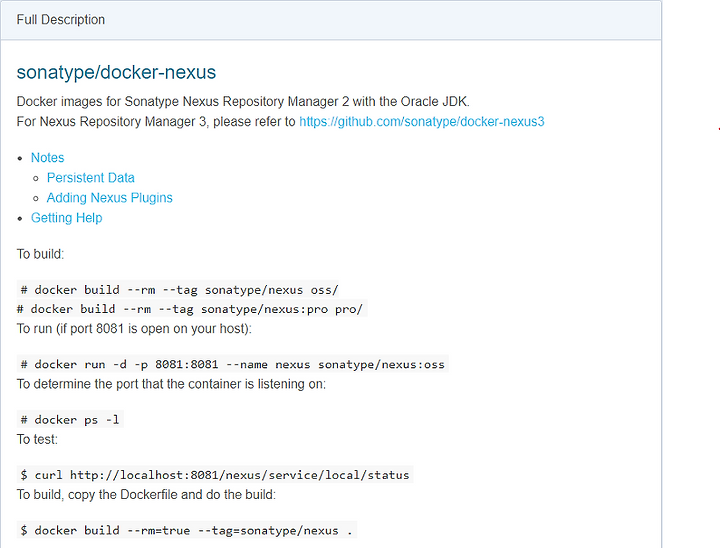The height and width of the screenshot is (548, 720).
Task: Click the sonatype/docker-nexus heading
Action: click(116, 72)
